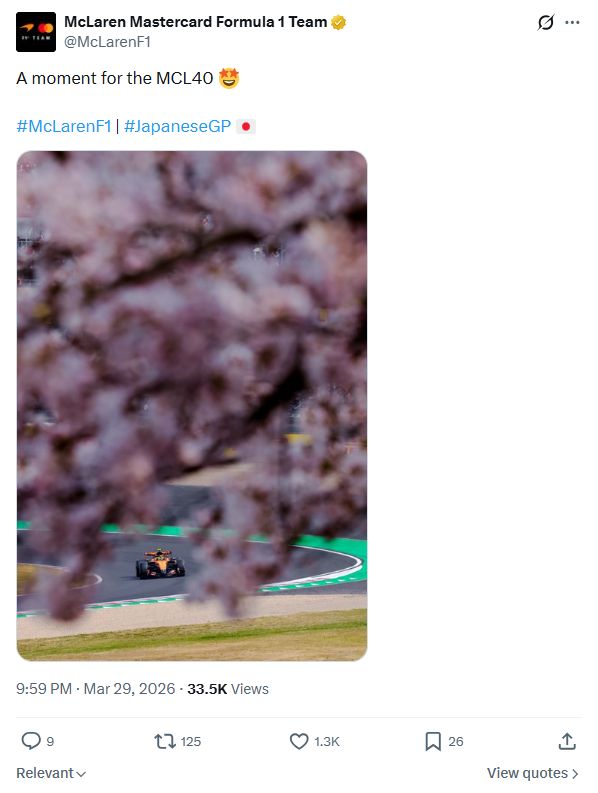
Task: Click the McLaren profile avatar
Action: pos(36,32)
